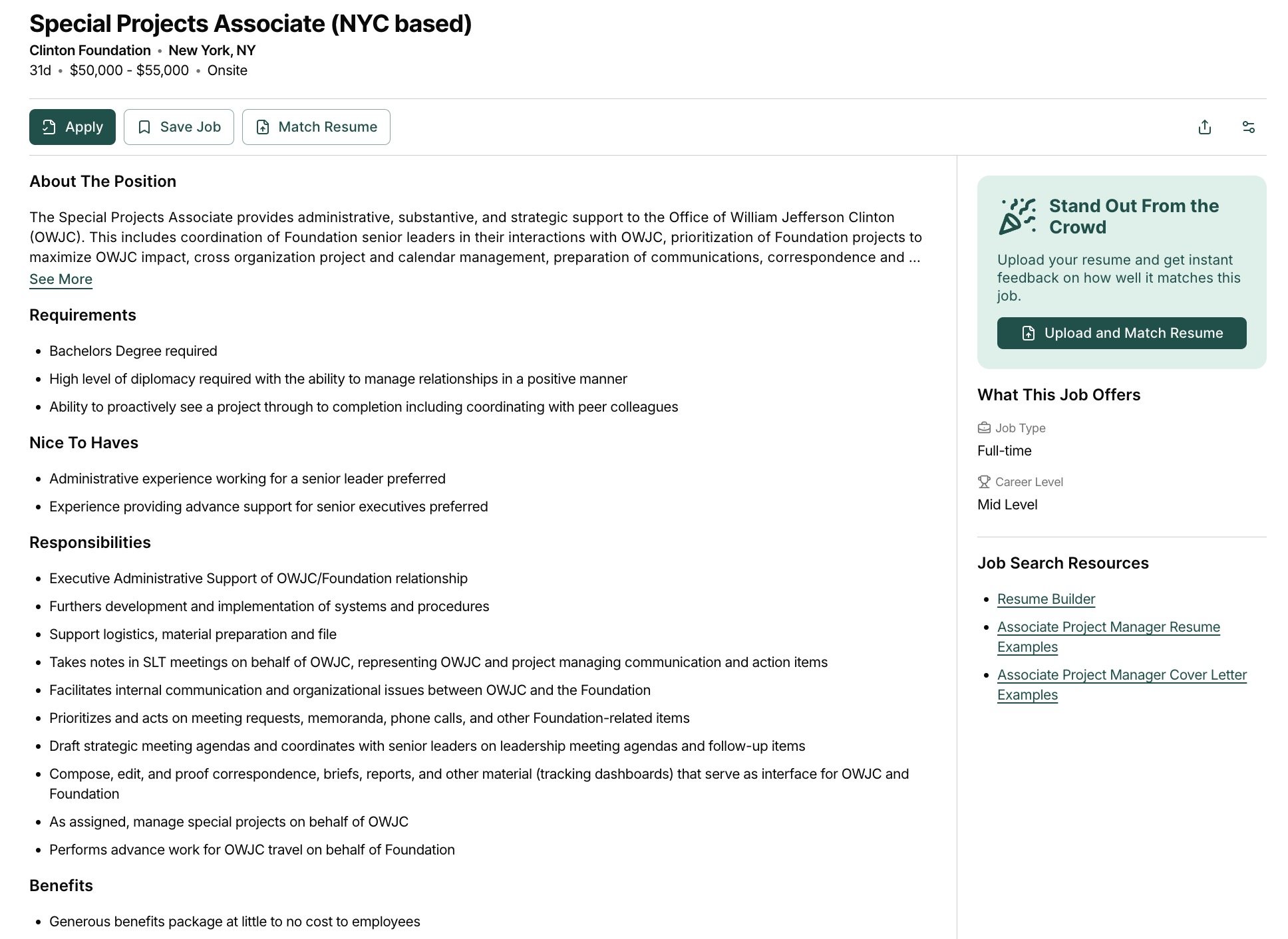The width and height of the screenshot is (1288, 939).
Task: Click the briefcase Job Type icon
Action: [x=984, y=428]
